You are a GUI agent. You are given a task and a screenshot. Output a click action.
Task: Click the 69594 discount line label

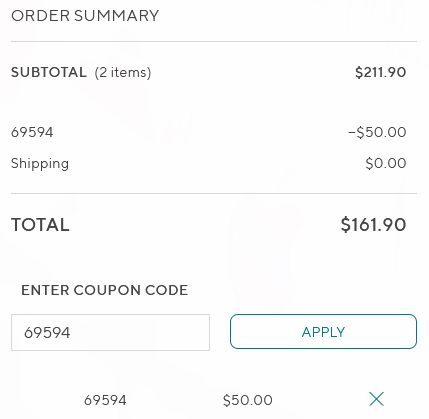point(32,132)
